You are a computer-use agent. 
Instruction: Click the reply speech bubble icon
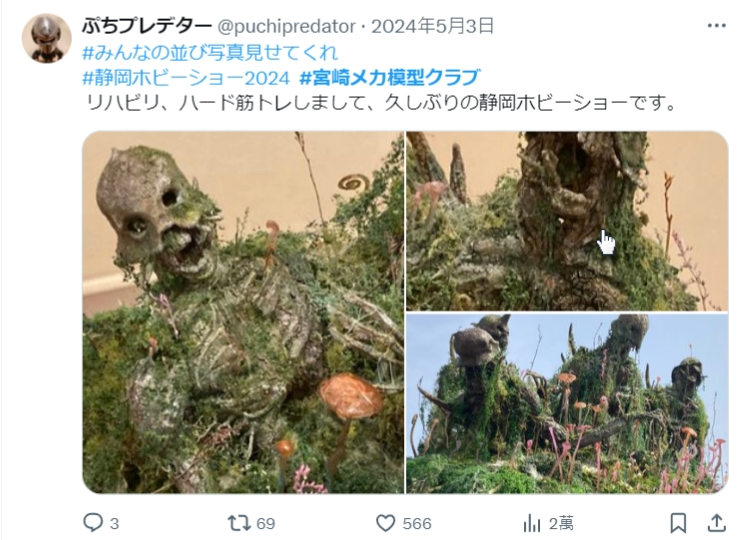(93, 522)
